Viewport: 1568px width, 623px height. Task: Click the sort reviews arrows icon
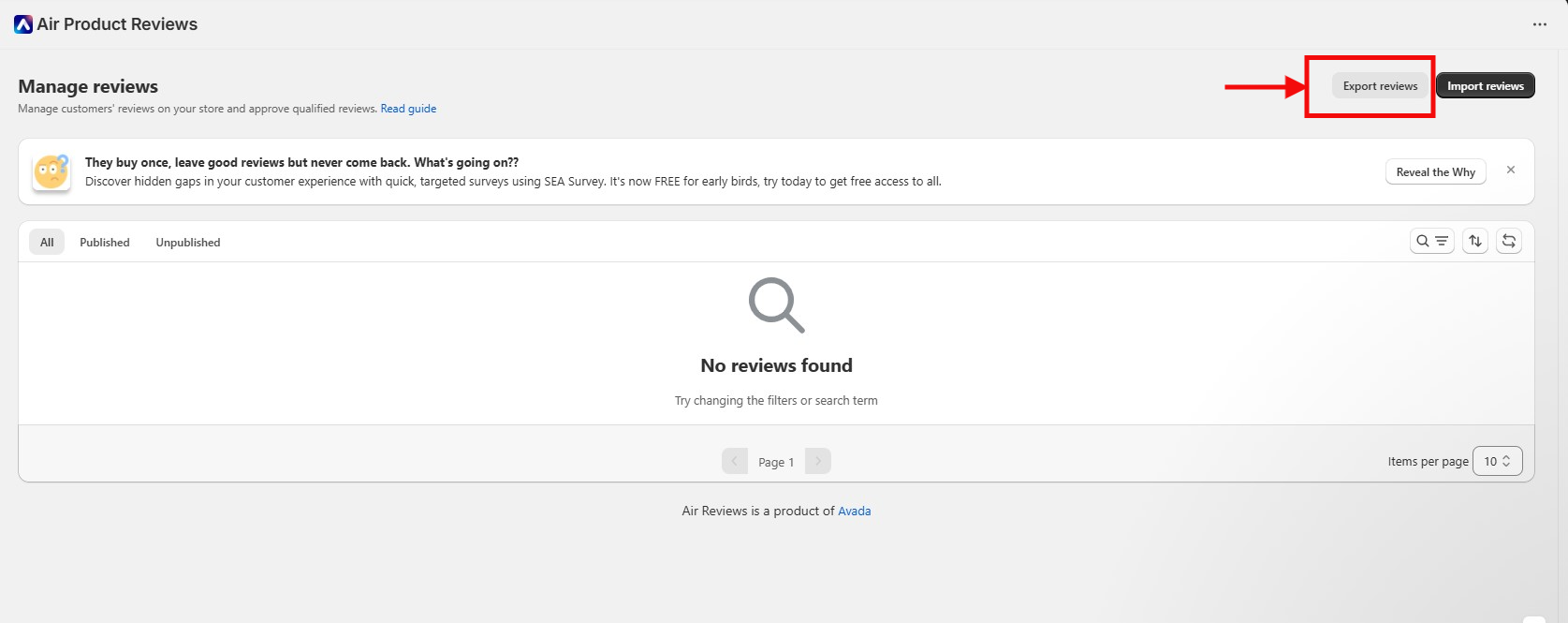(1475, 242)
